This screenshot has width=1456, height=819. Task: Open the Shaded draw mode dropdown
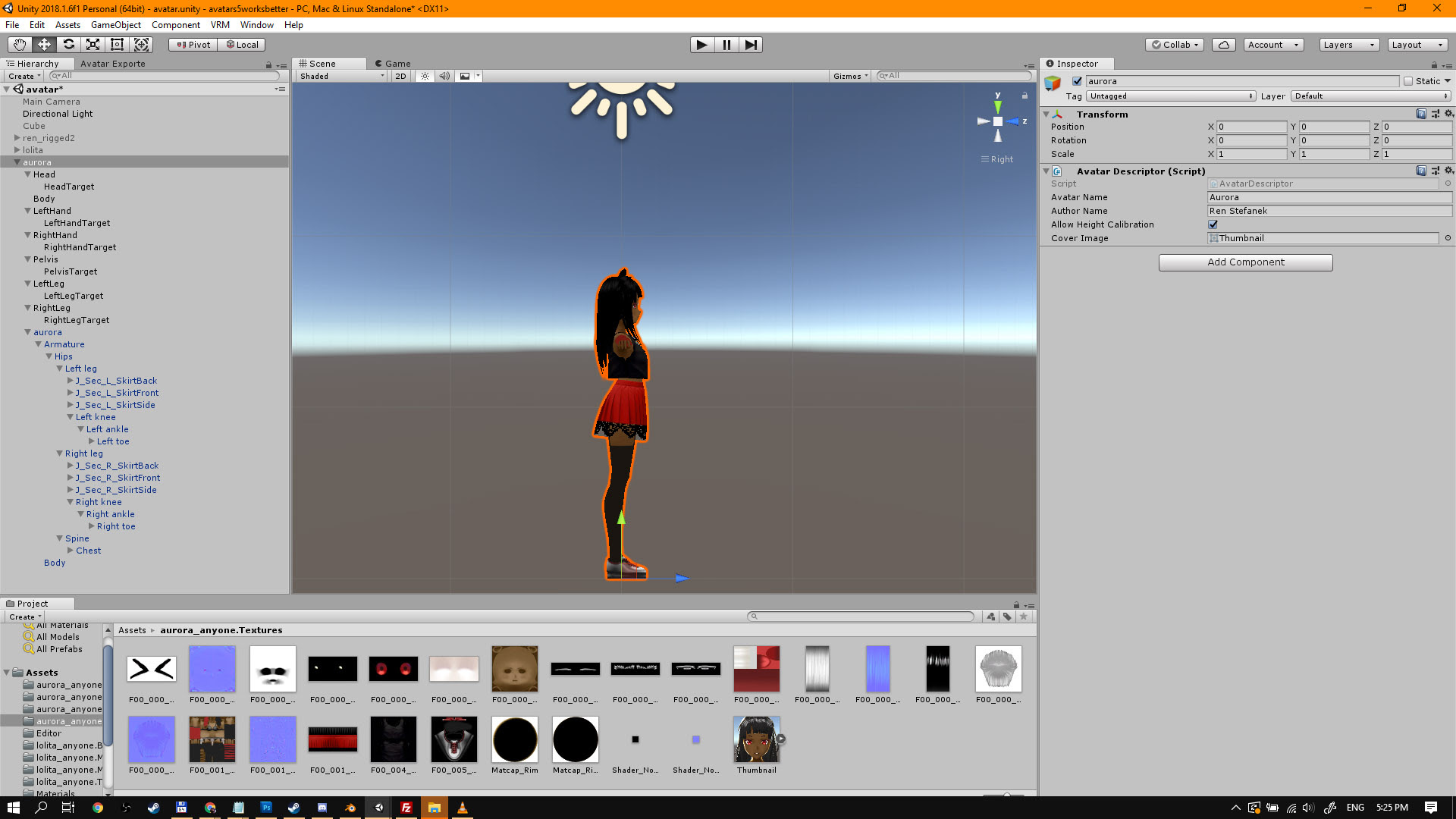click(341, 76)
